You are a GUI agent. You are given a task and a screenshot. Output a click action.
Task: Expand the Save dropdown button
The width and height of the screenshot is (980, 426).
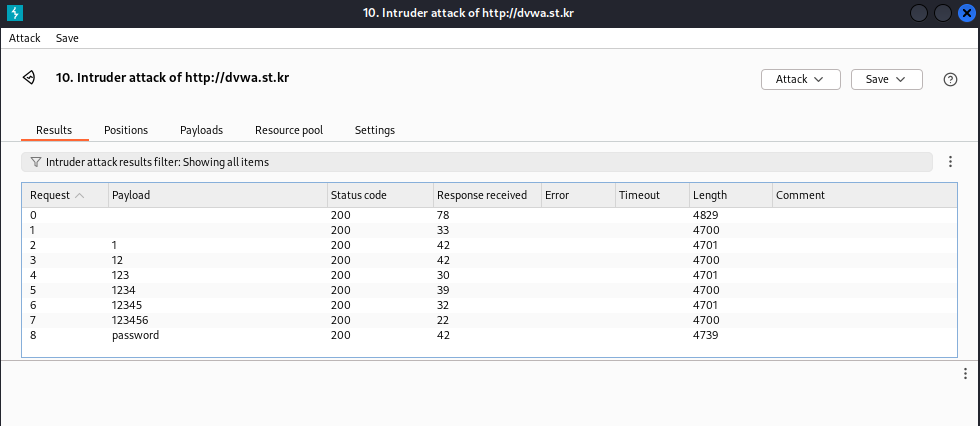887,79
